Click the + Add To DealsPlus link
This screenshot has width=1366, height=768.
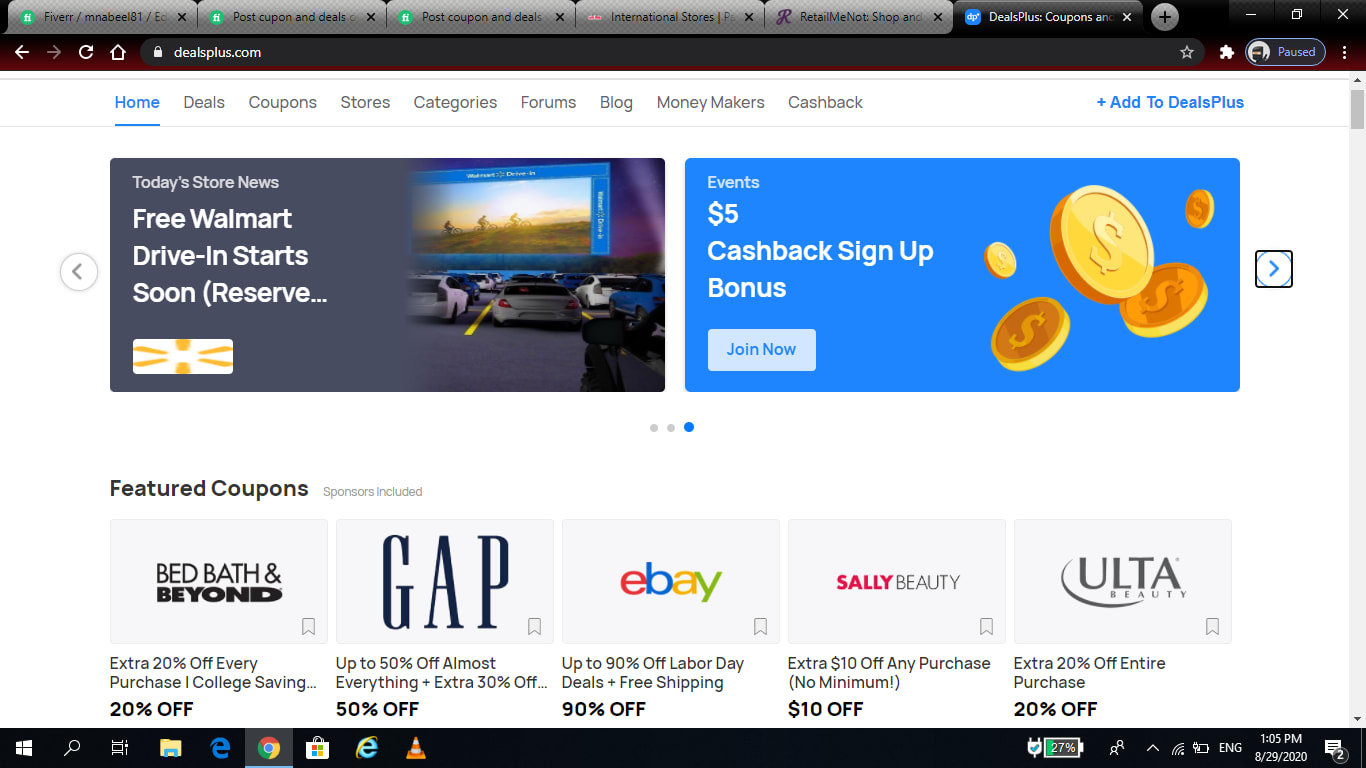1170,102
